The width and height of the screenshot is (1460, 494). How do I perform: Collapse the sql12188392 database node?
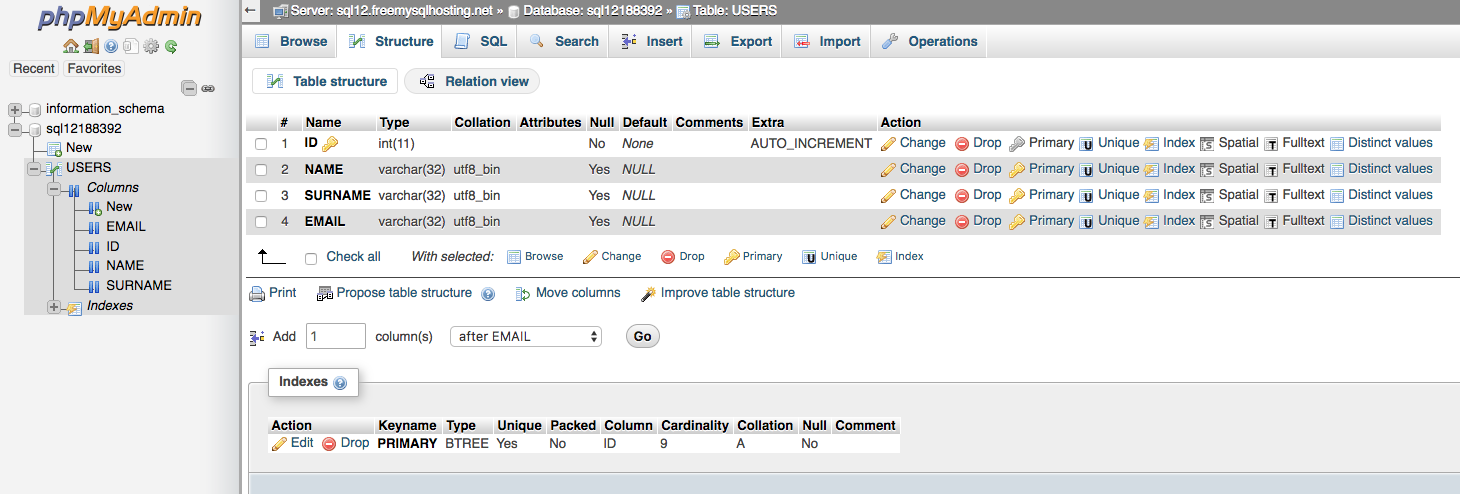[x=14, y=129]
